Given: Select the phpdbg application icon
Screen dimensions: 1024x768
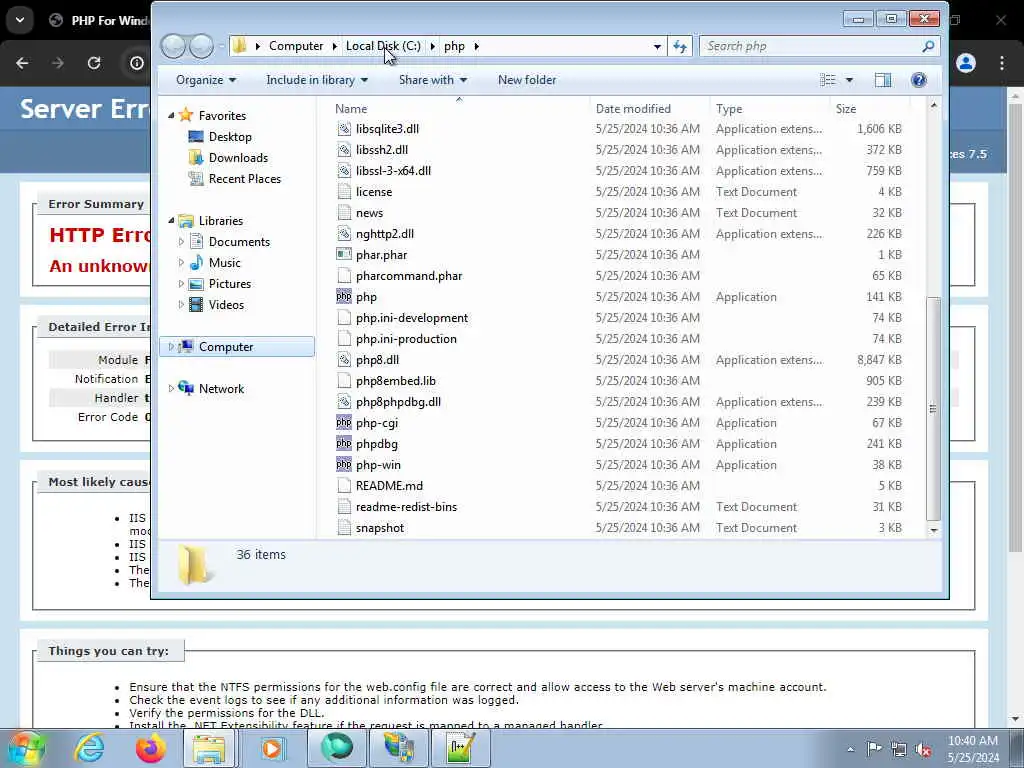Looking at the screenshot, I should (344, 443).
